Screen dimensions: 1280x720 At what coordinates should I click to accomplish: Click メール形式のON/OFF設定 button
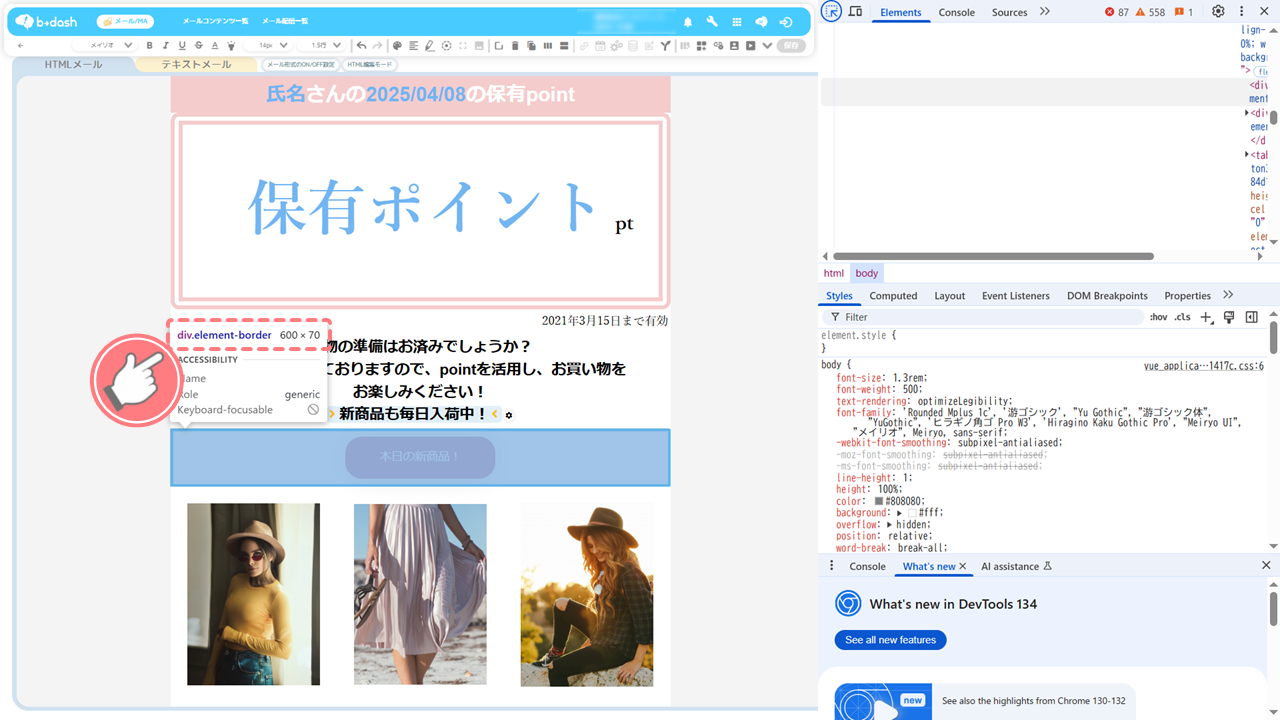(x=300, y=64)
